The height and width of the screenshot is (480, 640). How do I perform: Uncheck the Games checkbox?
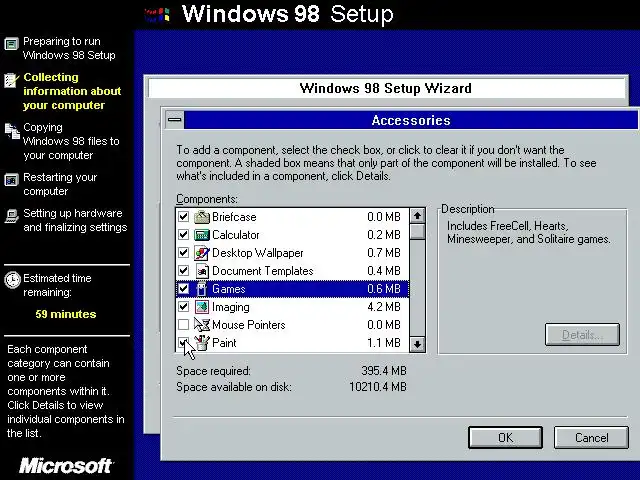click(x=183, y=289)
